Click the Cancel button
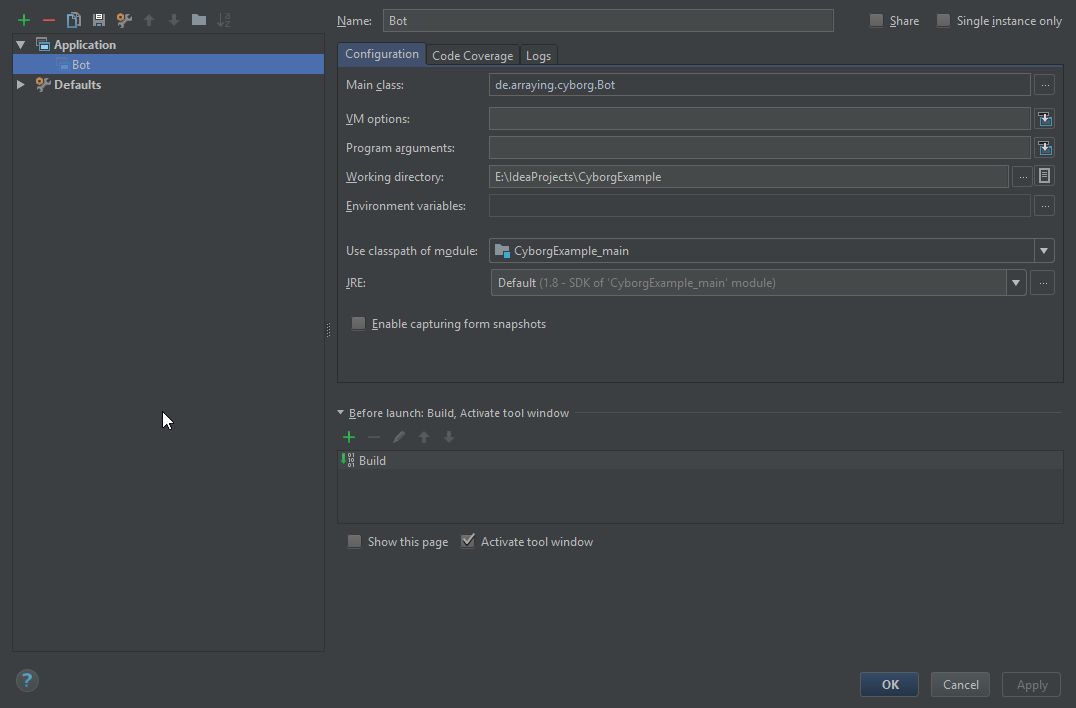1076x708 pixels. [960, 685]
